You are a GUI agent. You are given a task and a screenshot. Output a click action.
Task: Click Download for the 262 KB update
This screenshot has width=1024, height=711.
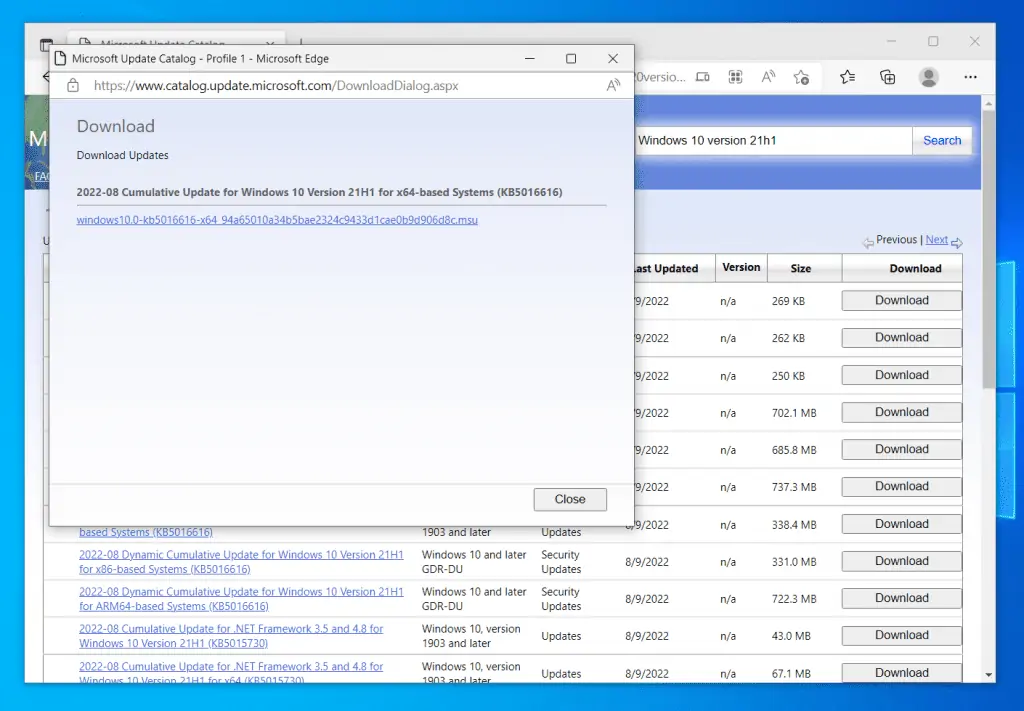pyautogui.click(x=901, y=338)
